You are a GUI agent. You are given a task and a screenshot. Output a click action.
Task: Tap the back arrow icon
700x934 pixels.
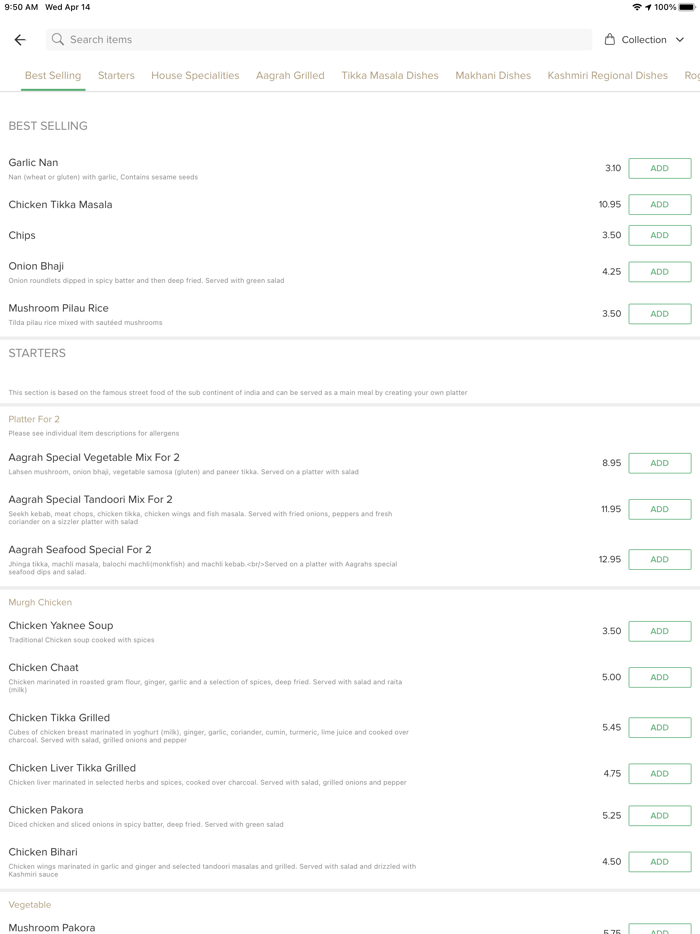20,40
